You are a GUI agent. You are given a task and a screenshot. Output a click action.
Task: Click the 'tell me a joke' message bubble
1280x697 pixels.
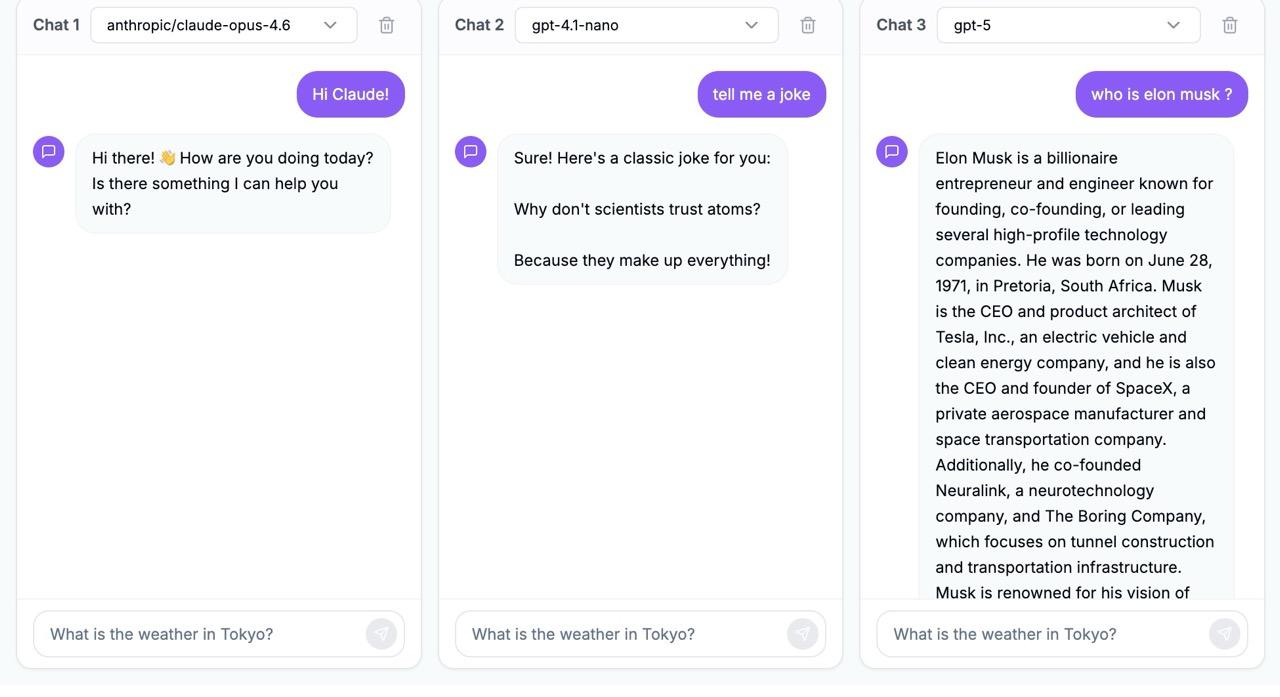click(762, 93)
